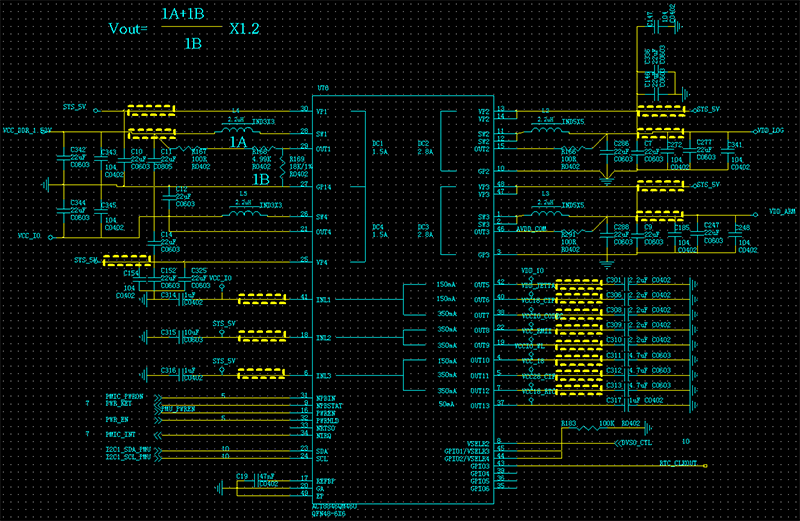The height and width of the screenshot is (521, 800).
Task: Click capacitor label 'C306'
Action: pyautogui.click(x=614, y=295)
